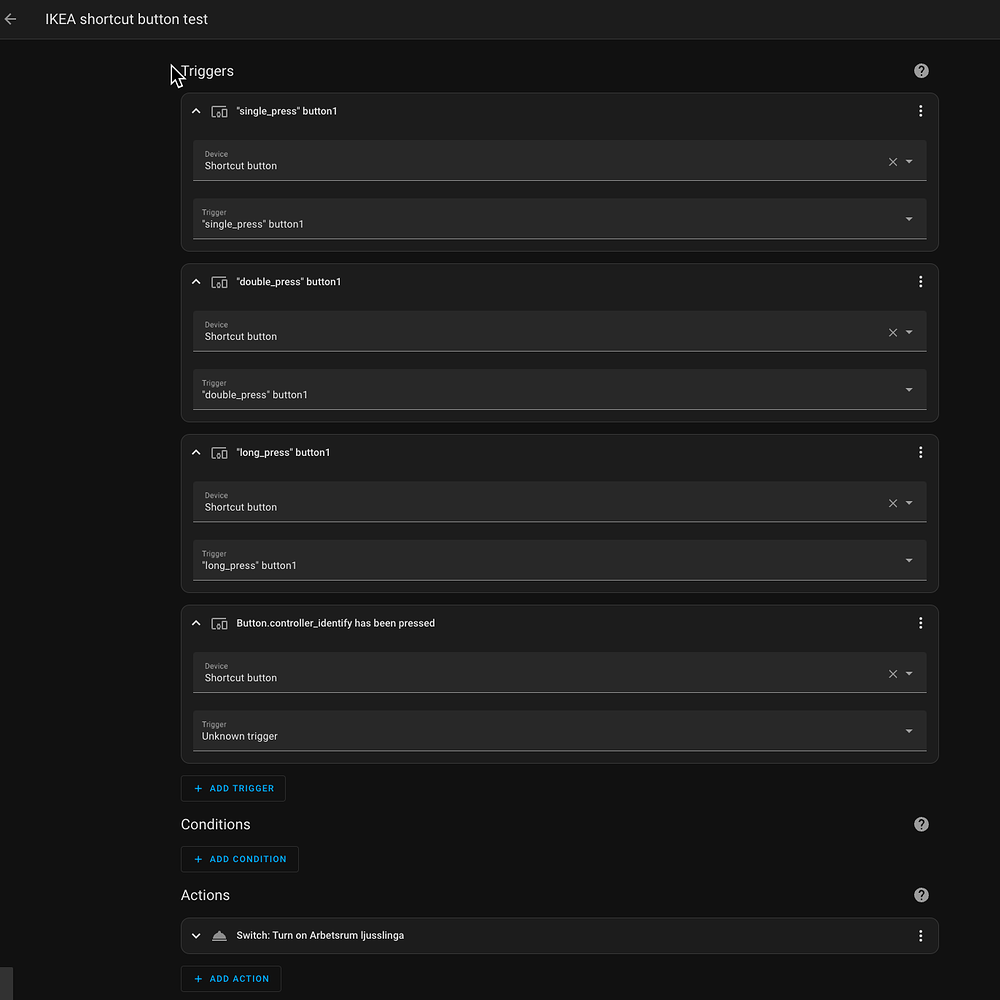This screenshot has height=1000, width=1000.
Task: Open overflow menu of Button.controller_identify trigger
Action: click(920, 623)
